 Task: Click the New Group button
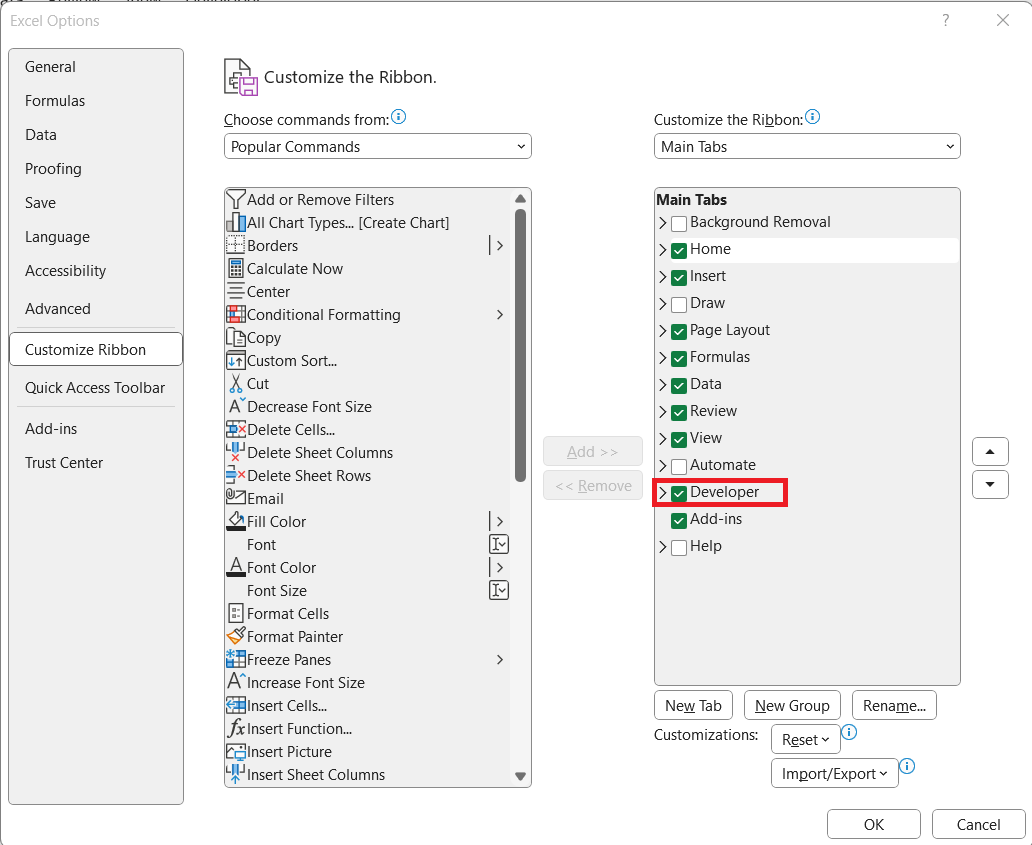pos(792,705)
